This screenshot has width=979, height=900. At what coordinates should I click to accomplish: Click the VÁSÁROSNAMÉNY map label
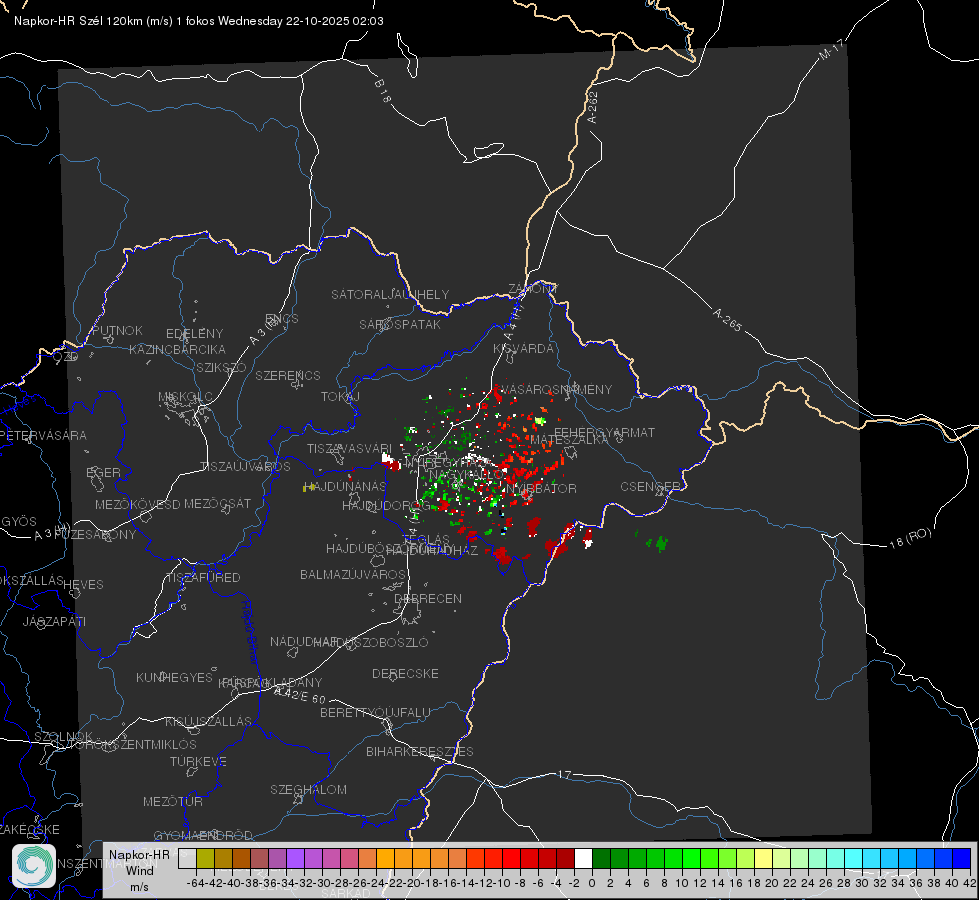coord(556,389)
